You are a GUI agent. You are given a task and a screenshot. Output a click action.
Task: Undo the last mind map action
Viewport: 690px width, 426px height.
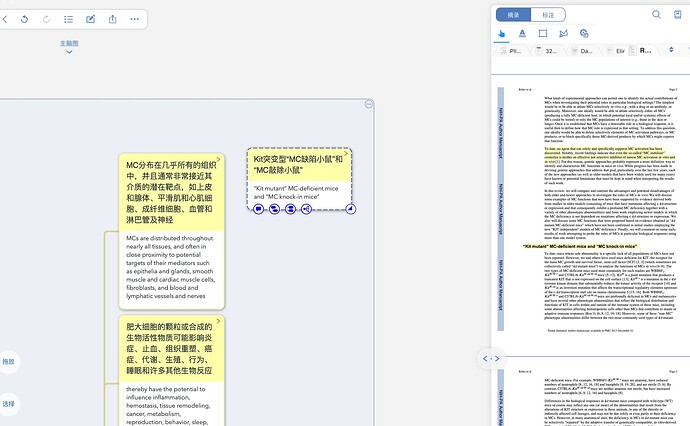[25, 19]
